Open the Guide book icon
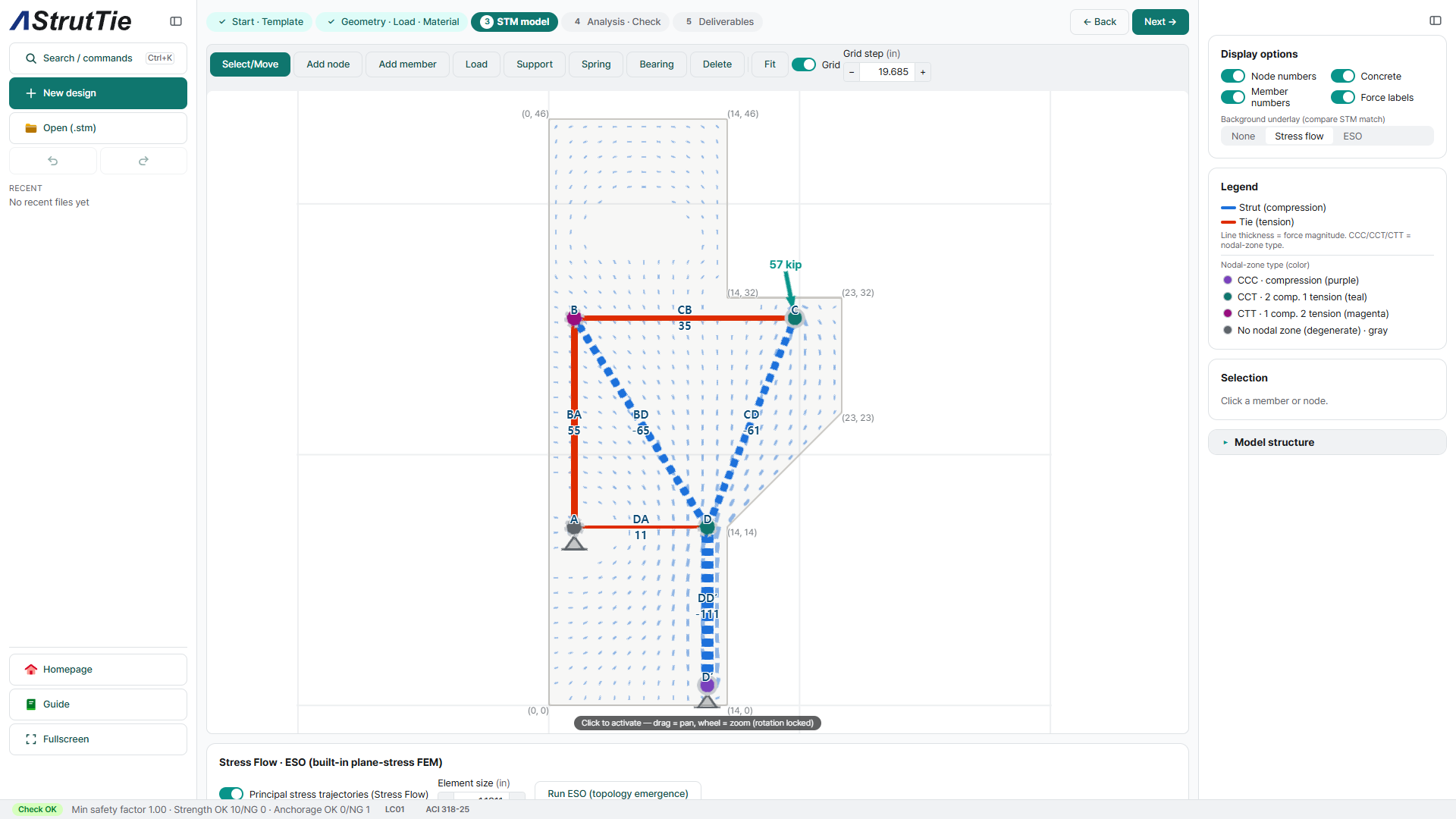 pyautogui.click(x=31, y=704)
